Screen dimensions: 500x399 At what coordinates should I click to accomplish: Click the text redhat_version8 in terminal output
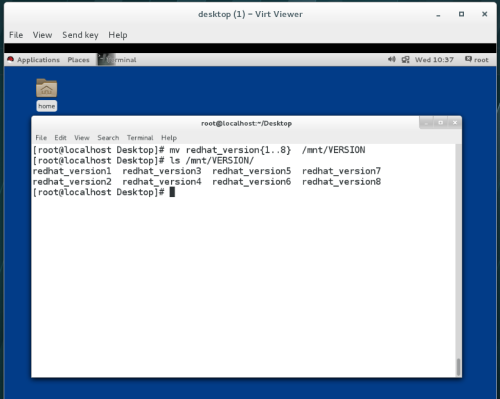tap(341, 182)
